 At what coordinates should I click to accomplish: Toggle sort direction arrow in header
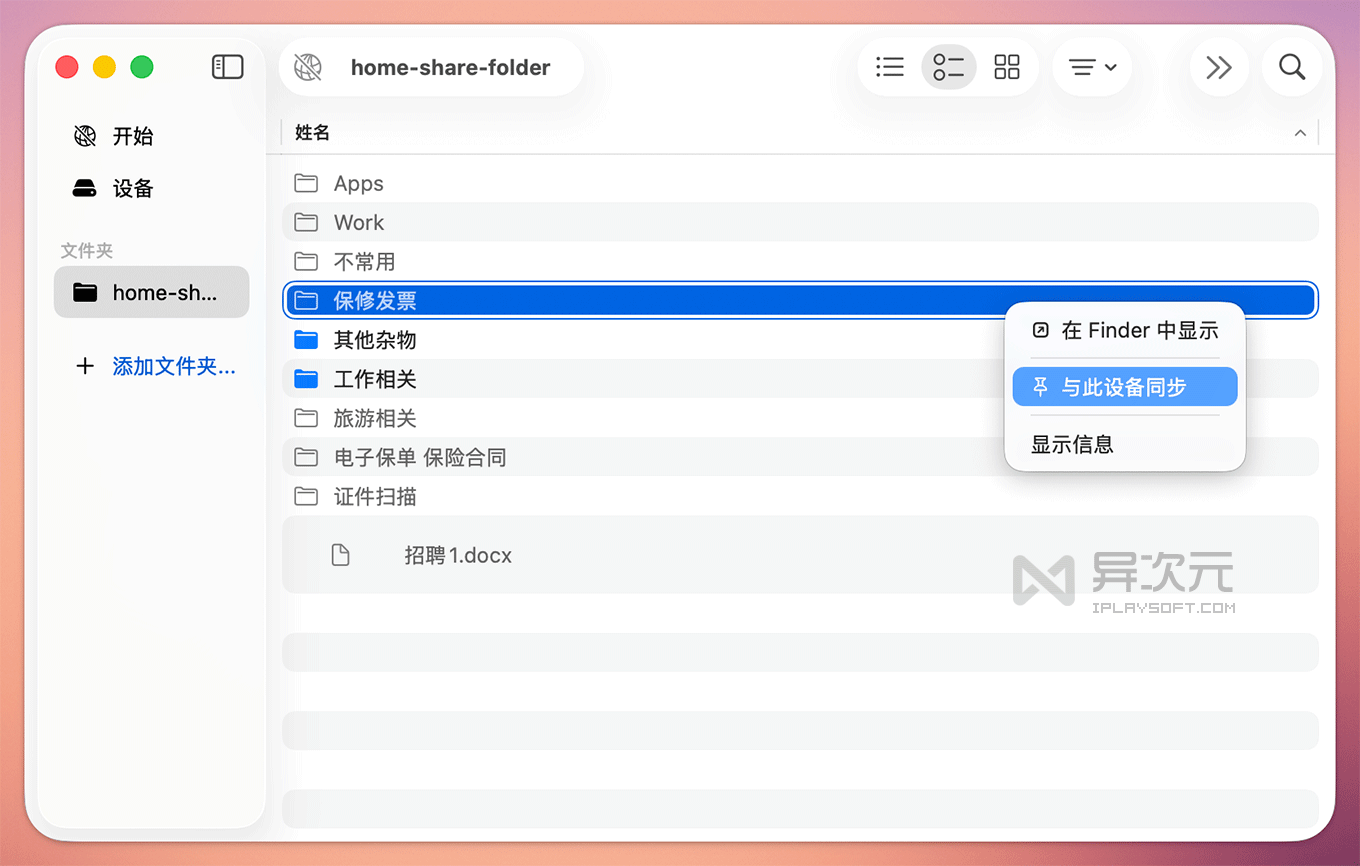pyautogui.click(x=1300, y=133)
